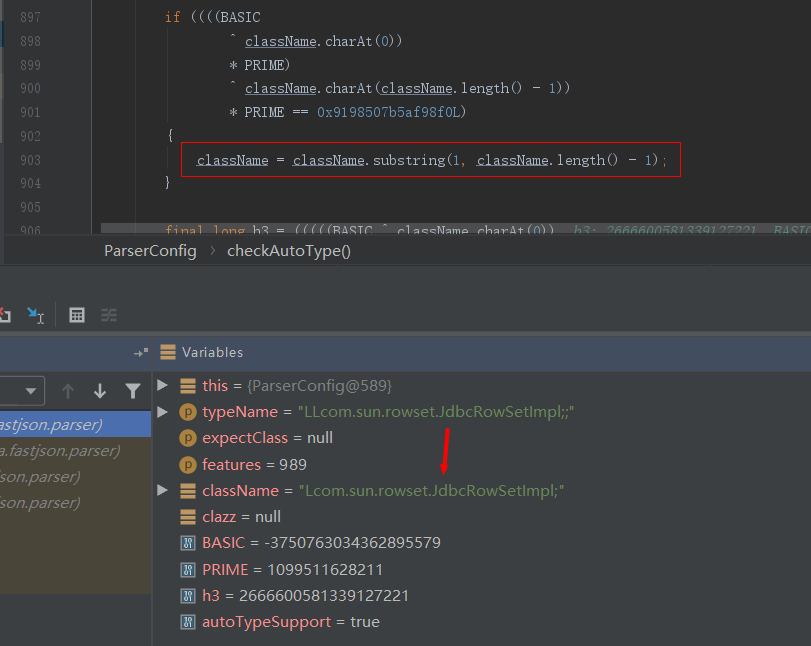Click the primitive icon beside PRIME
This screenshot has width=811, height=646.
click(x=188, y=570)
